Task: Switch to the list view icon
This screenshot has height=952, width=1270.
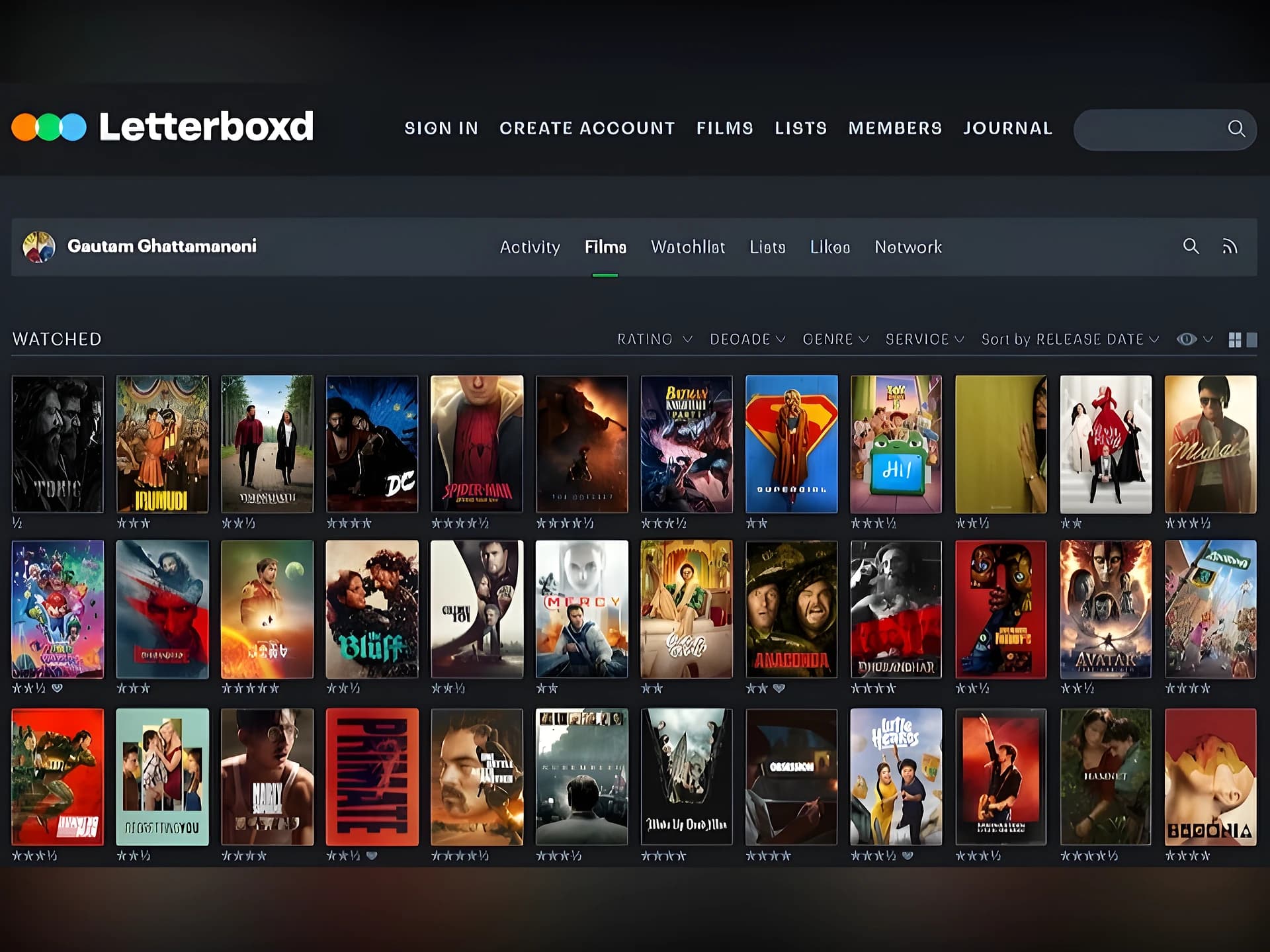Action: pyautogui.click(x=1251, y=340)
